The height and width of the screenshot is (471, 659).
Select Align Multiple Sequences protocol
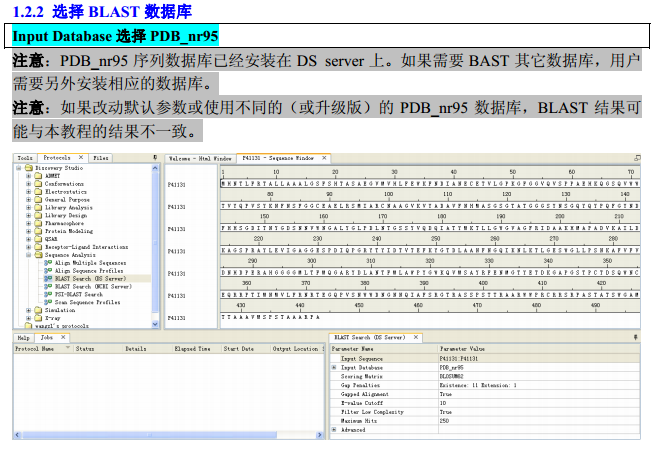coord(90,263)
